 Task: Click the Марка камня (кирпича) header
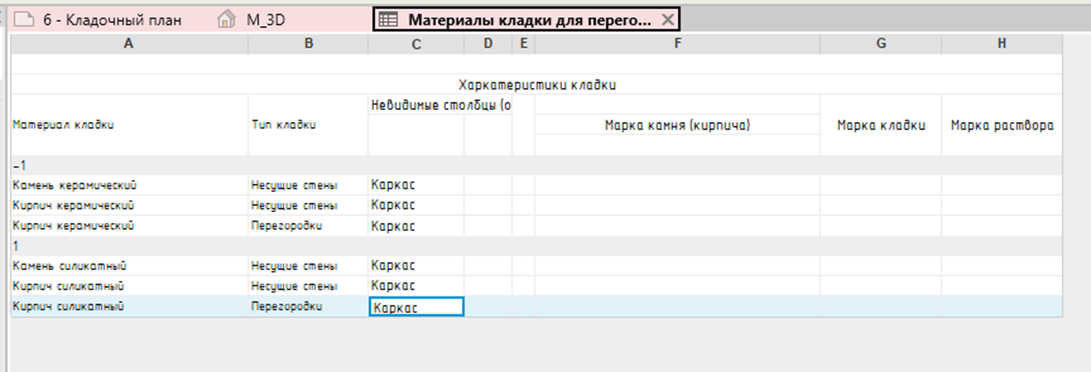[x=677, y=125]
